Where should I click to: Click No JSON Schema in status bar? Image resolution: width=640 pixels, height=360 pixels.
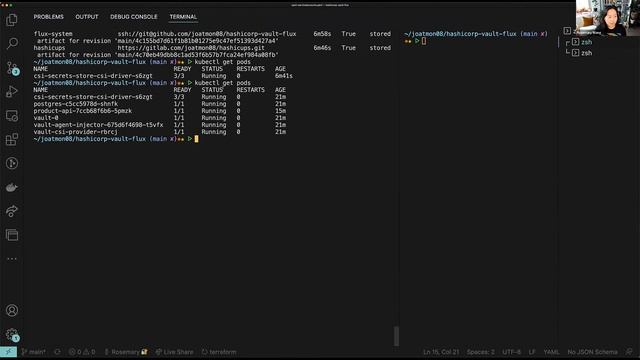(592, 352)
